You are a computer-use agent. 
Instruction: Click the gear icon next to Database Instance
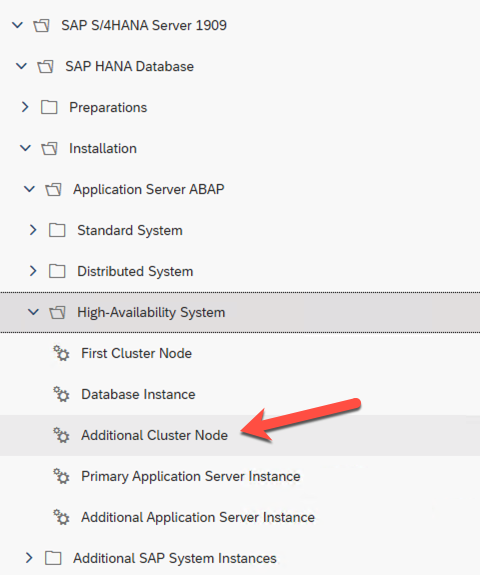(61, 394)
